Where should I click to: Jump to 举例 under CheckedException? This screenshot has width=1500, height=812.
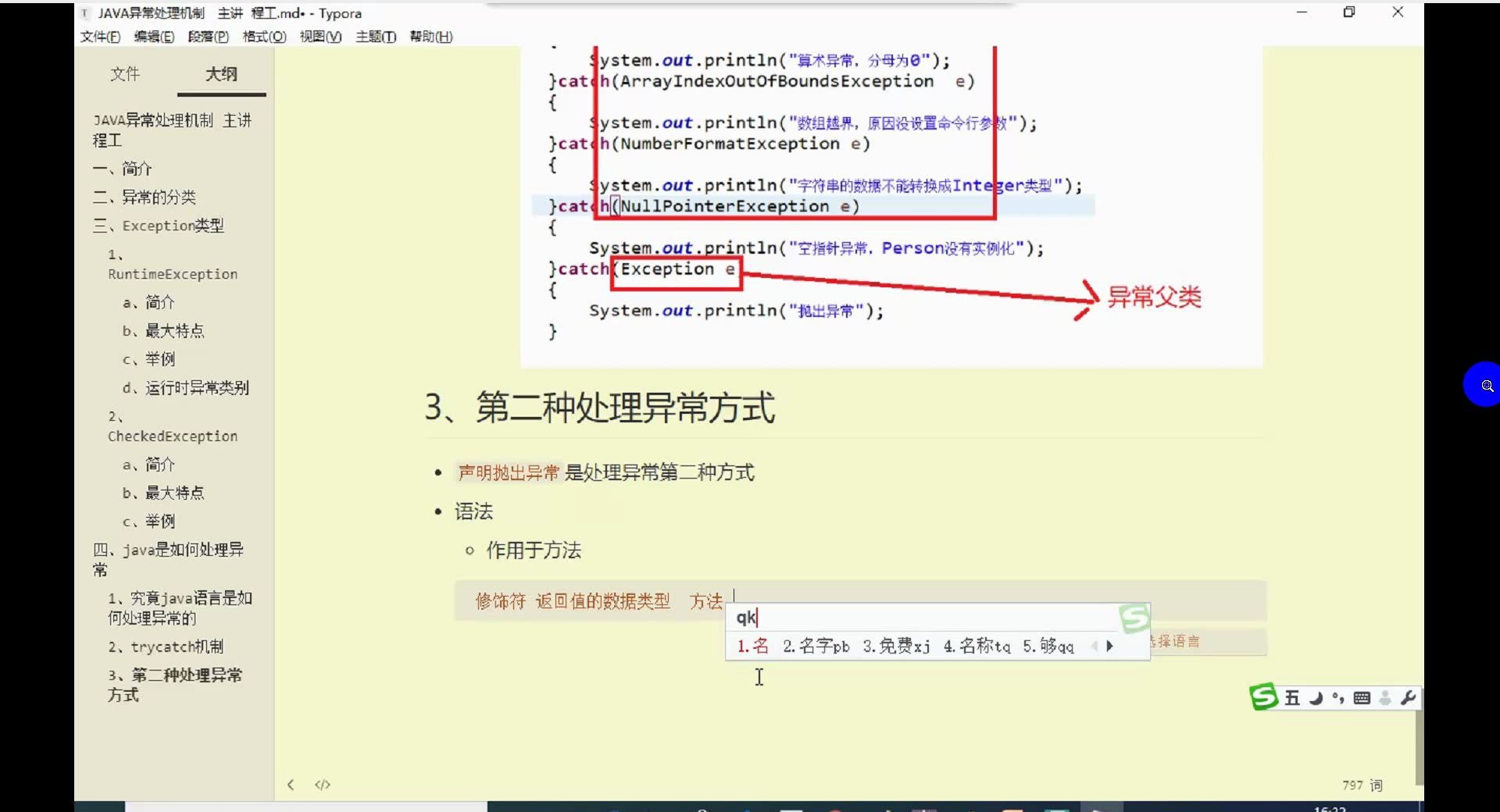(x=148, y=521)
